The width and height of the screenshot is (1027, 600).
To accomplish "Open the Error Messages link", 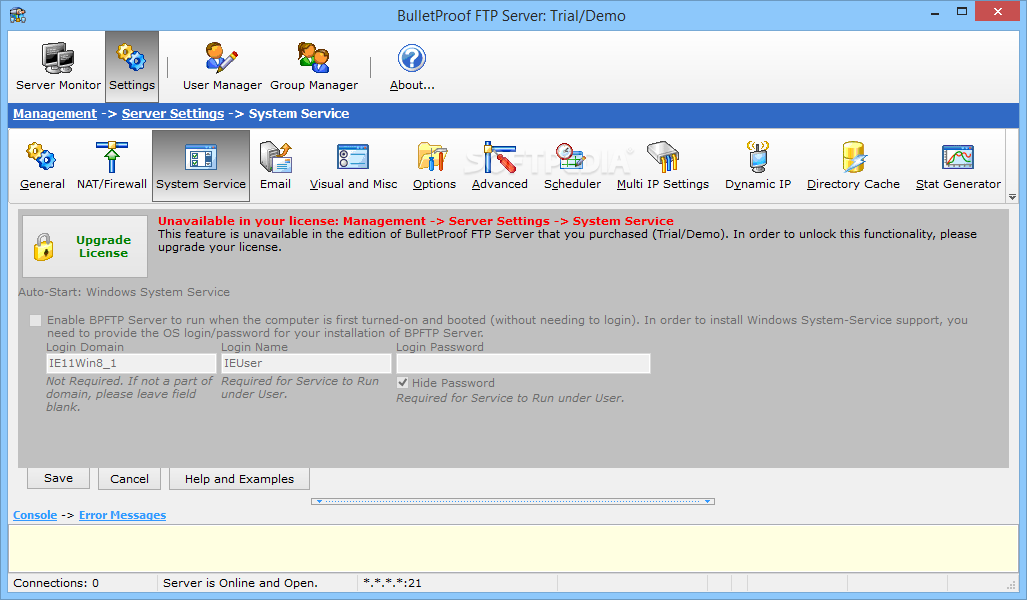I will [122, 515].
